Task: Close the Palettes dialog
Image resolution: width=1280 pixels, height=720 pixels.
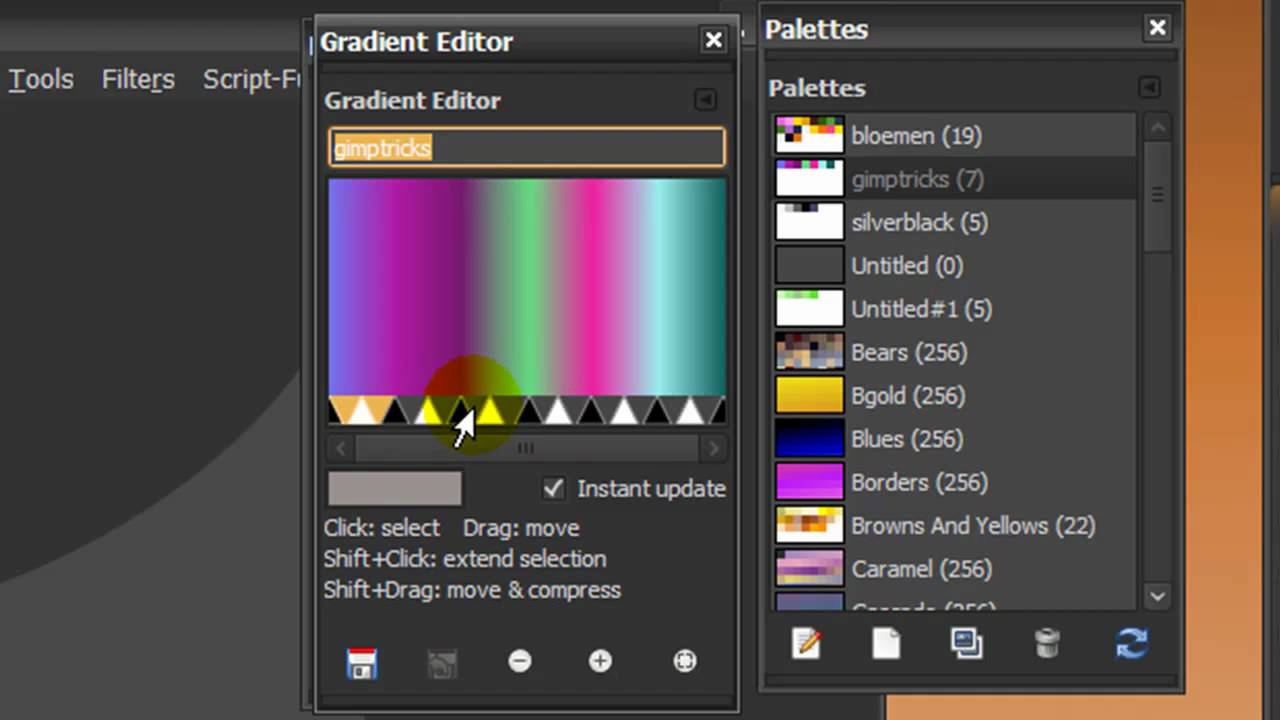Action: pyautogui.click(x=1157, y=28)
